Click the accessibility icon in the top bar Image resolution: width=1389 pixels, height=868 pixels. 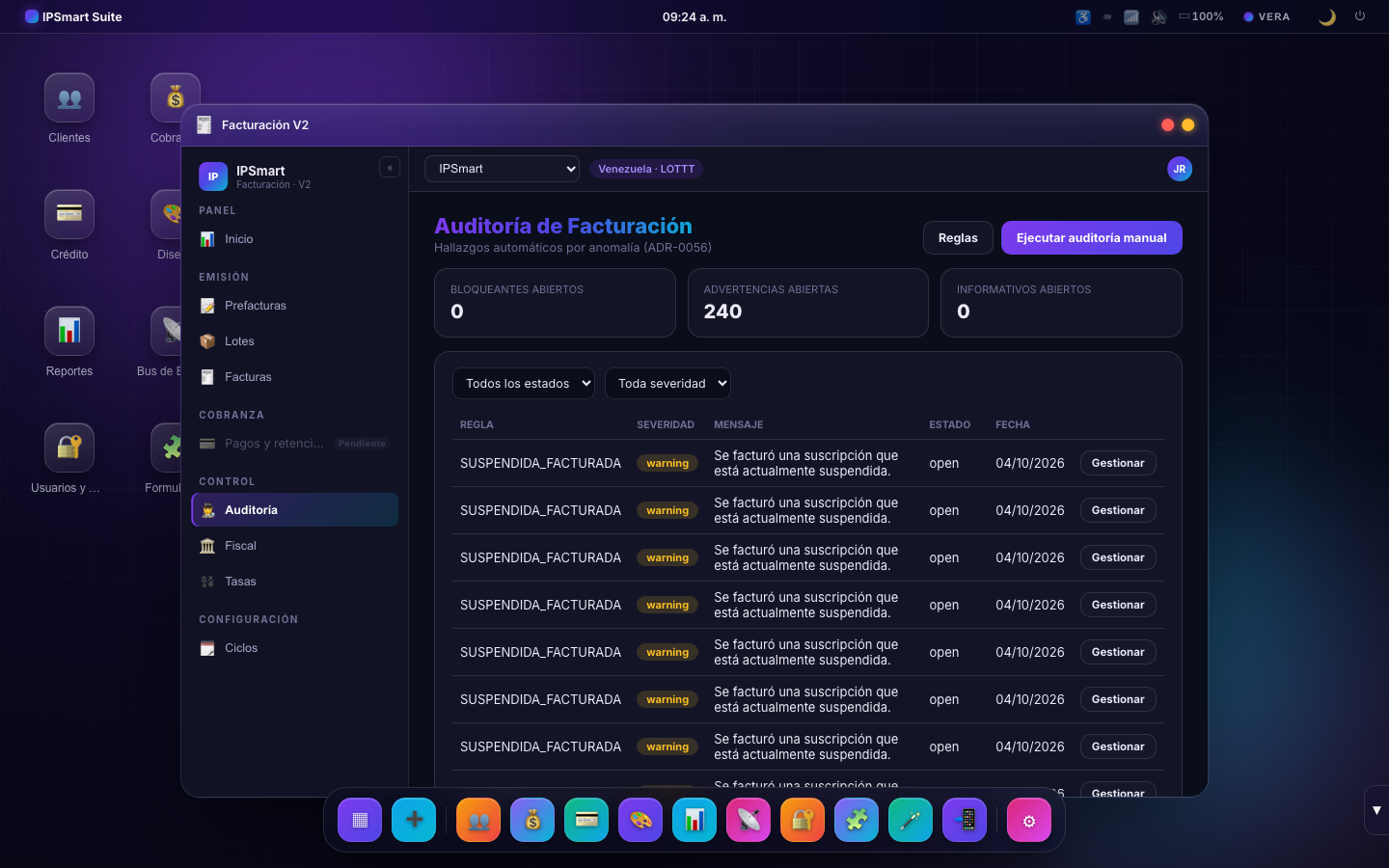click(x=1083, y=16)
